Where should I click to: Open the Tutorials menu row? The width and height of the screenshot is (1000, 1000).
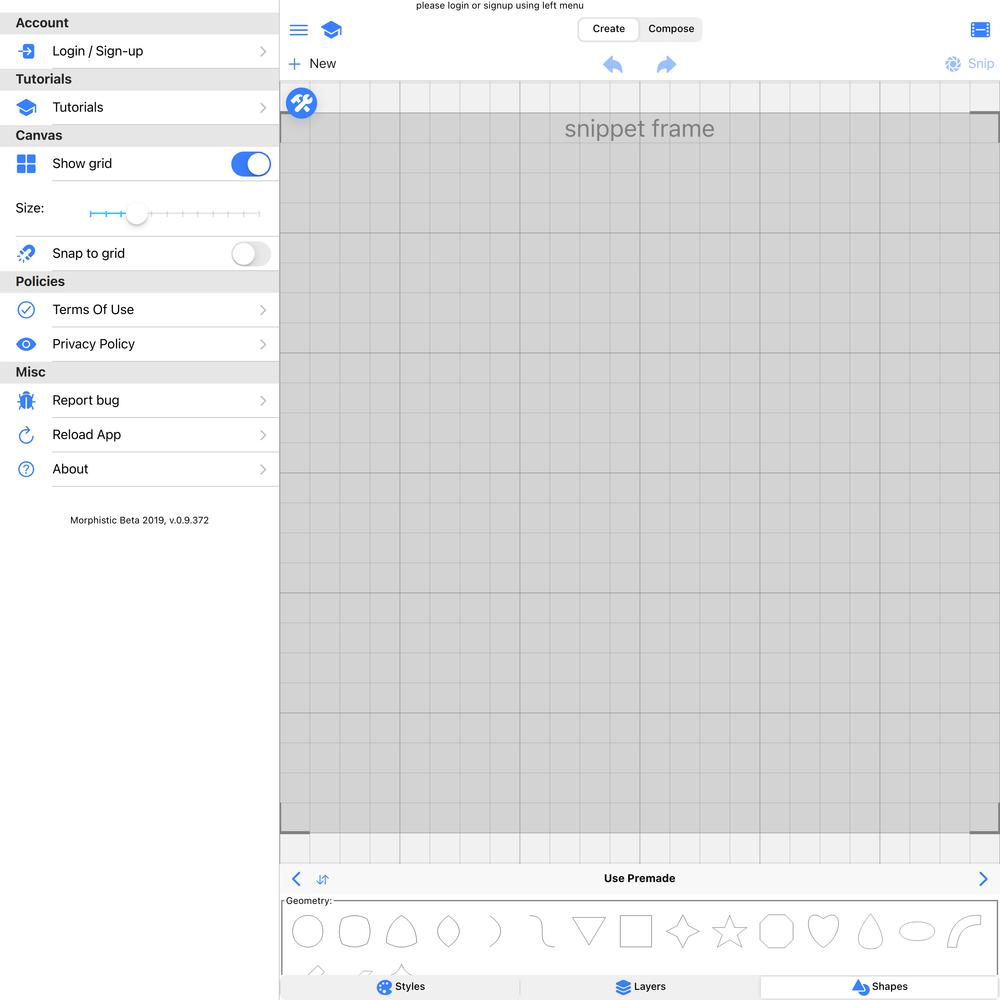[140, 107]
